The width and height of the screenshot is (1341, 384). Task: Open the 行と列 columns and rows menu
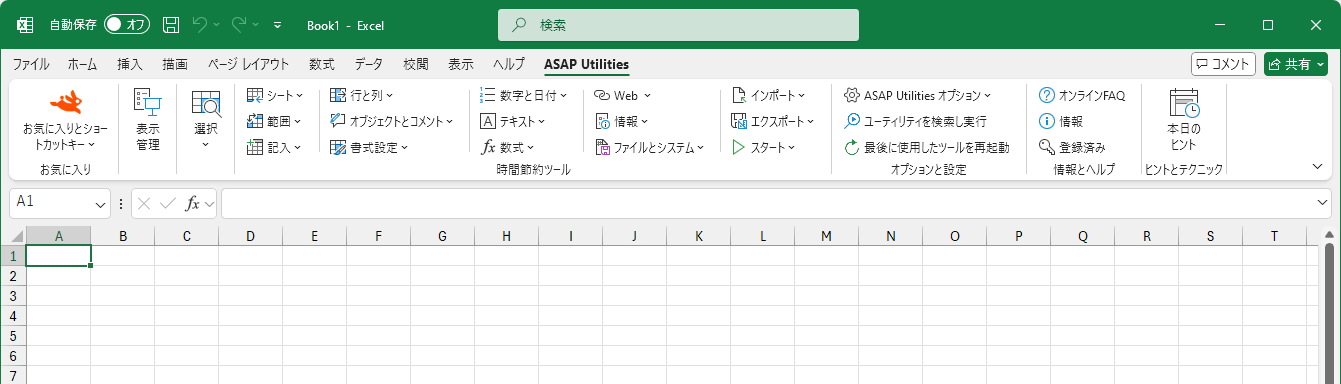pos(361,95)
